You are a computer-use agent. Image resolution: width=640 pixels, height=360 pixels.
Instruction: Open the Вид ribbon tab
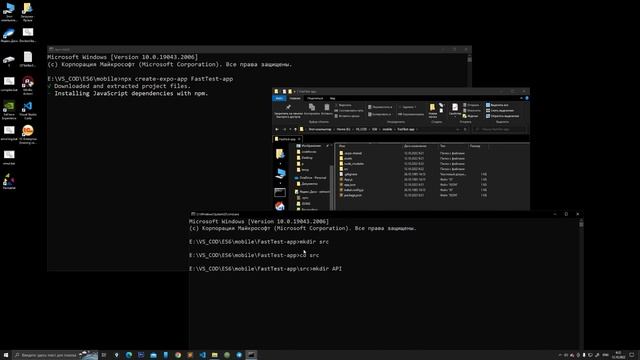point(333,98)
